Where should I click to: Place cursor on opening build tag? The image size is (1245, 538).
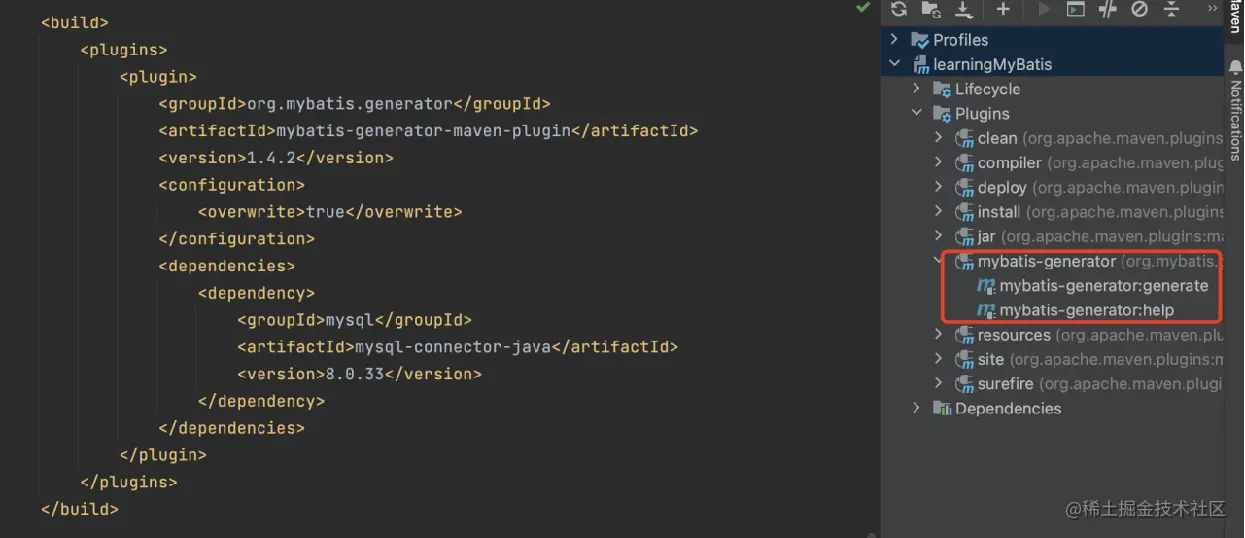(75, 23)
